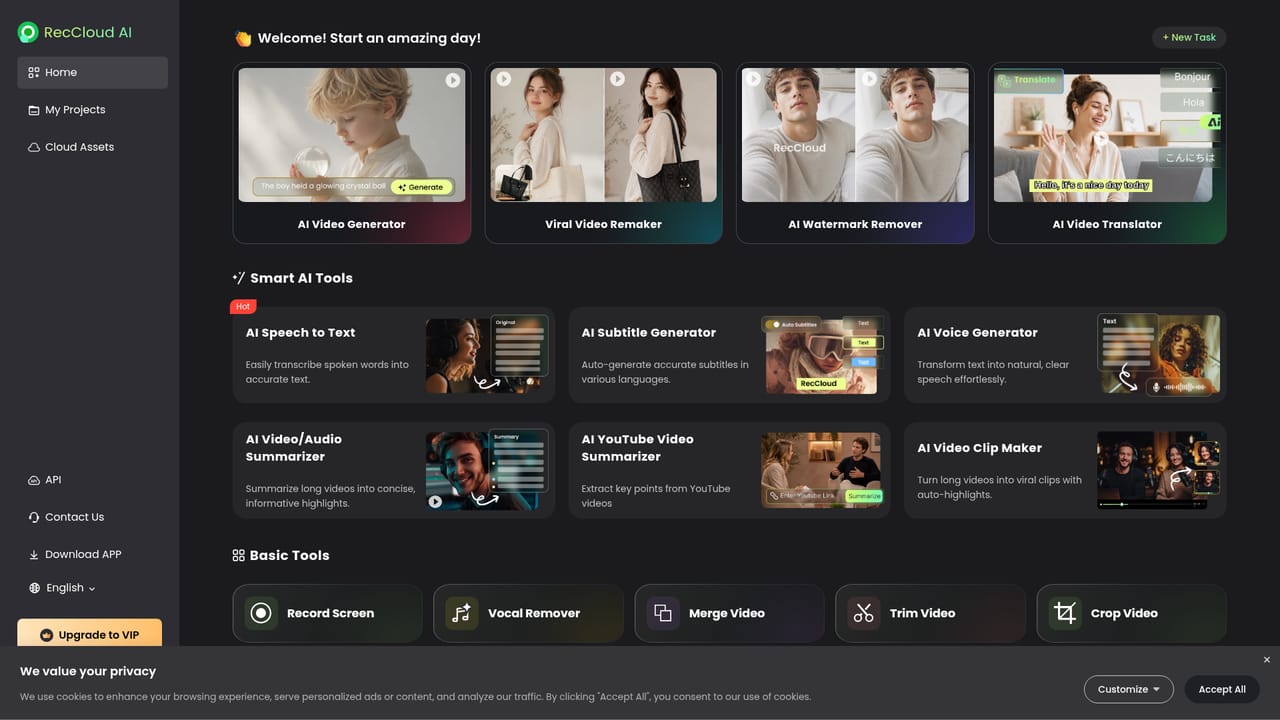This screenshot has width=1280, height=720.
Task: Open Cloud Assets in the sidebar
Action: point(92,147)
